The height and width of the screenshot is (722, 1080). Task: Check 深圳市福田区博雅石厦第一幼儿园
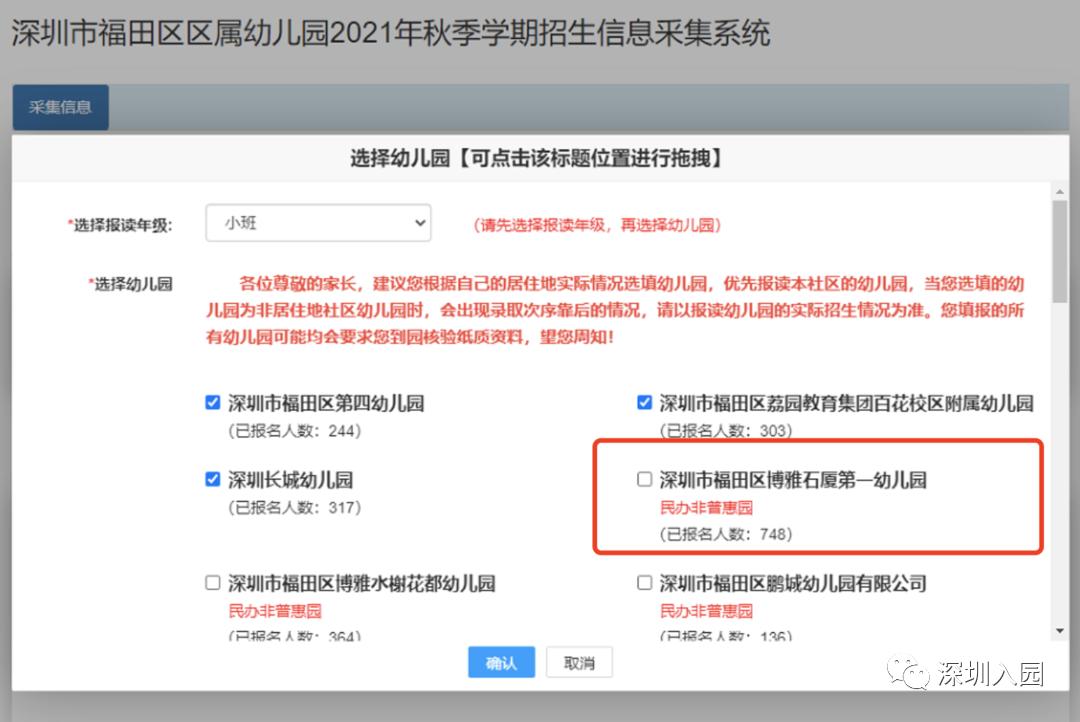(644, 479)
